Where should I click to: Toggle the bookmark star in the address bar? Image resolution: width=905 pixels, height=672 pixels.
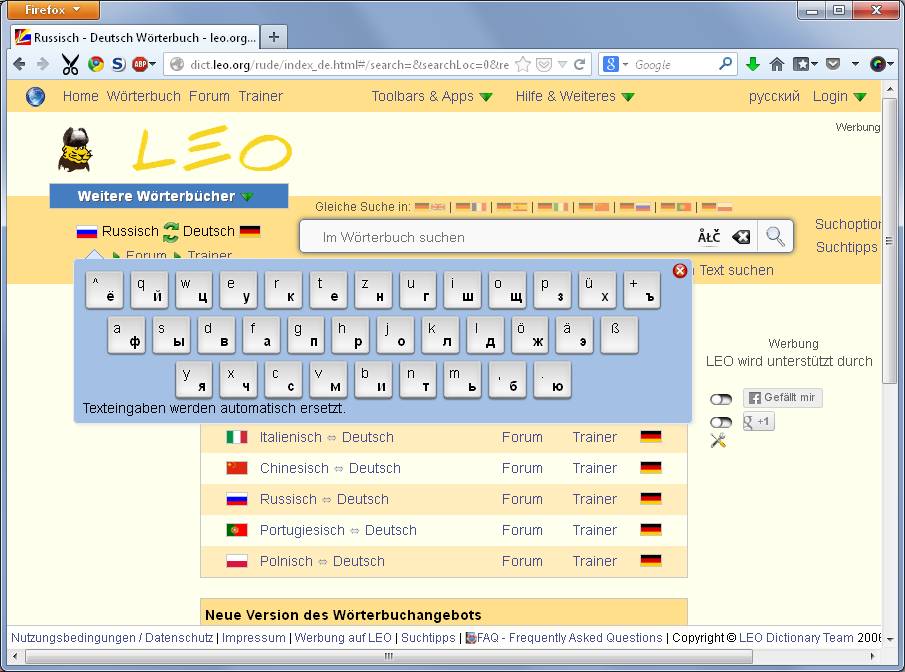coord(523,64)
